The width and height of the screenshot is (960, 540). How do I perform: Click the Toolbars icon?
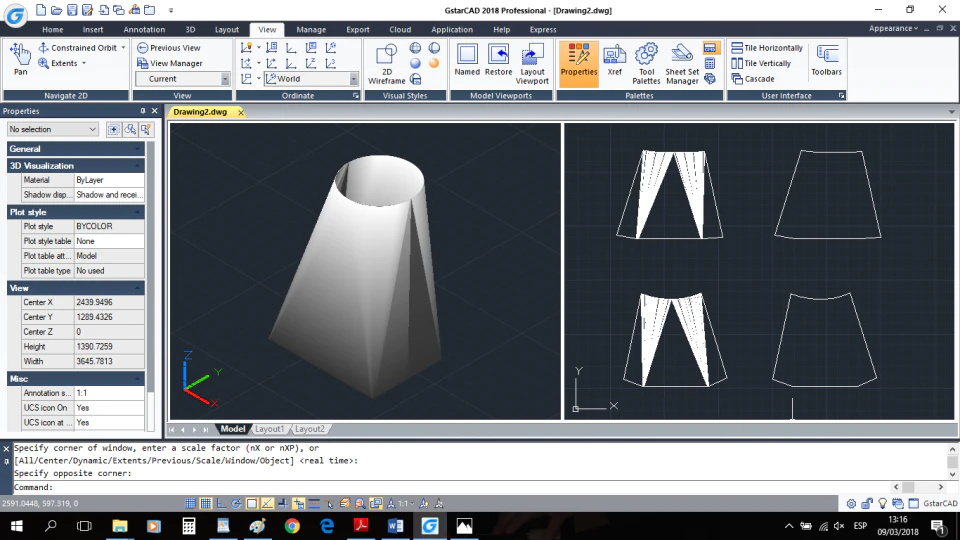coord(827,60)
